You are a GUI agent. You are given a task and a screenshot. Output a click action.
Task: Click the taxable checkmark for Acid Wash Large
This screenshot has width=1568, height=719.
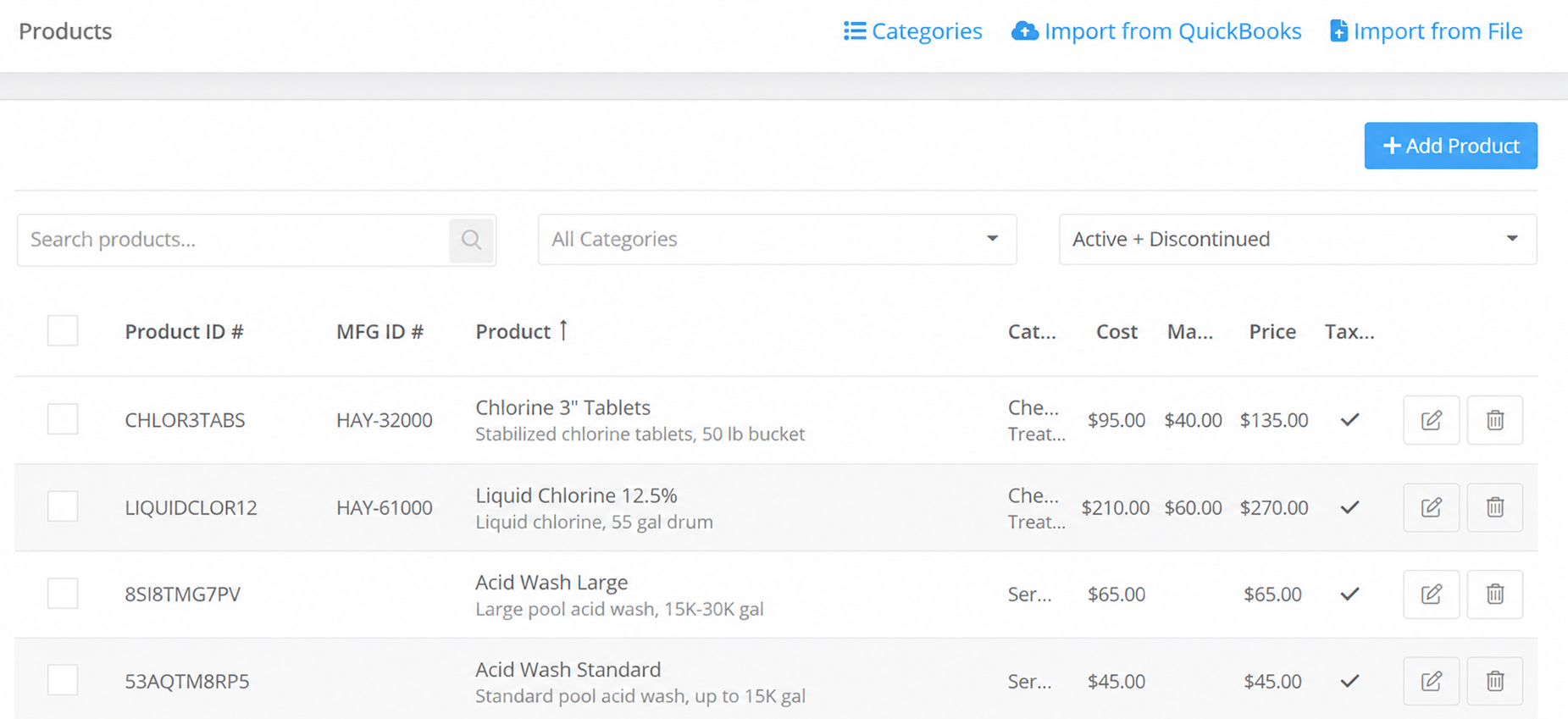[1349, 595]
